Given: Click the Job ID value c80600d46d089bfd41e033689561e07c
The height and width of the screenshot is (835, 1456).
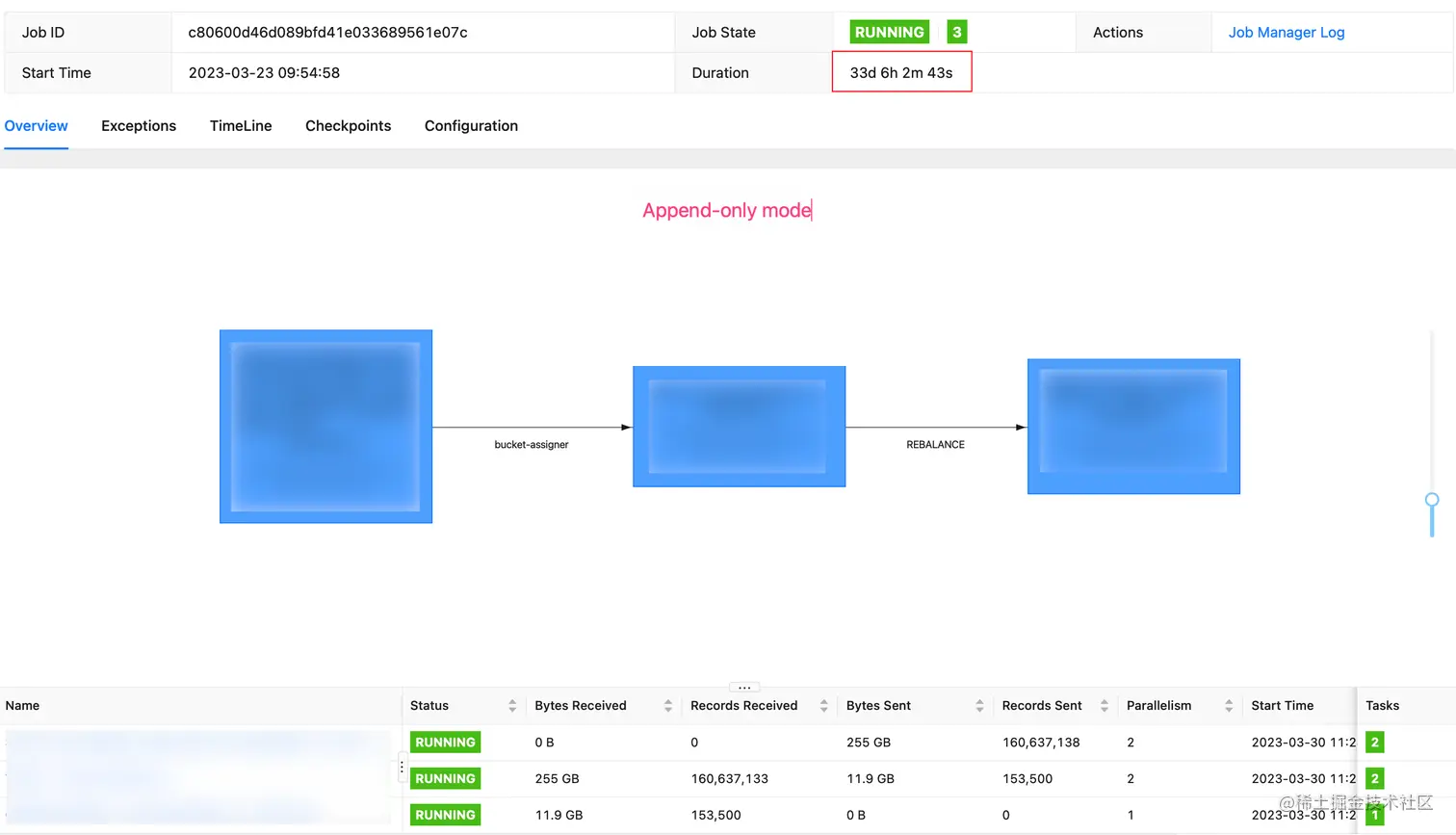Looking at the screenshot, I should 327,33.
